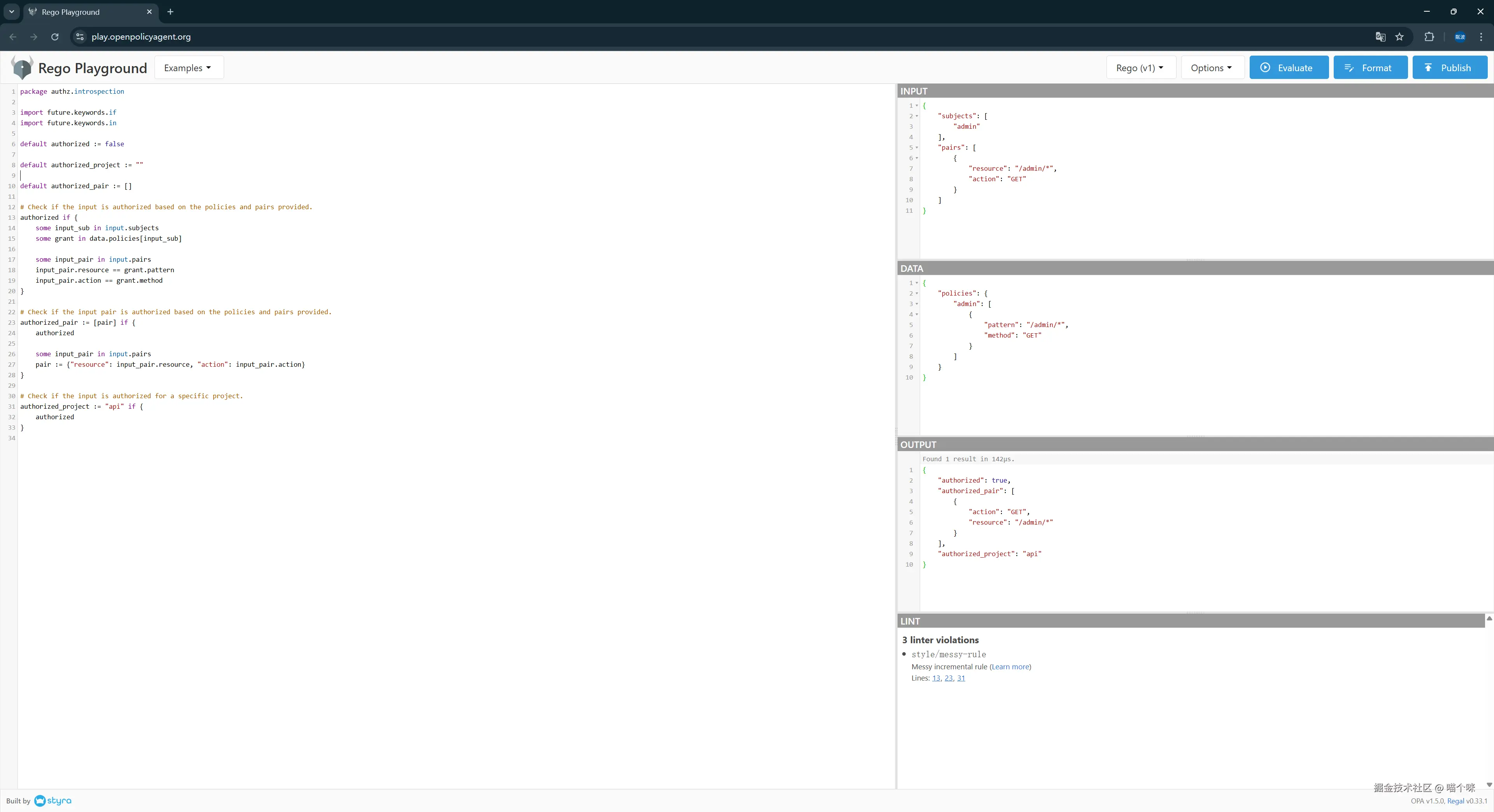
Task: Open tab search chevron in title bar
Action: (x=11, y=12)
